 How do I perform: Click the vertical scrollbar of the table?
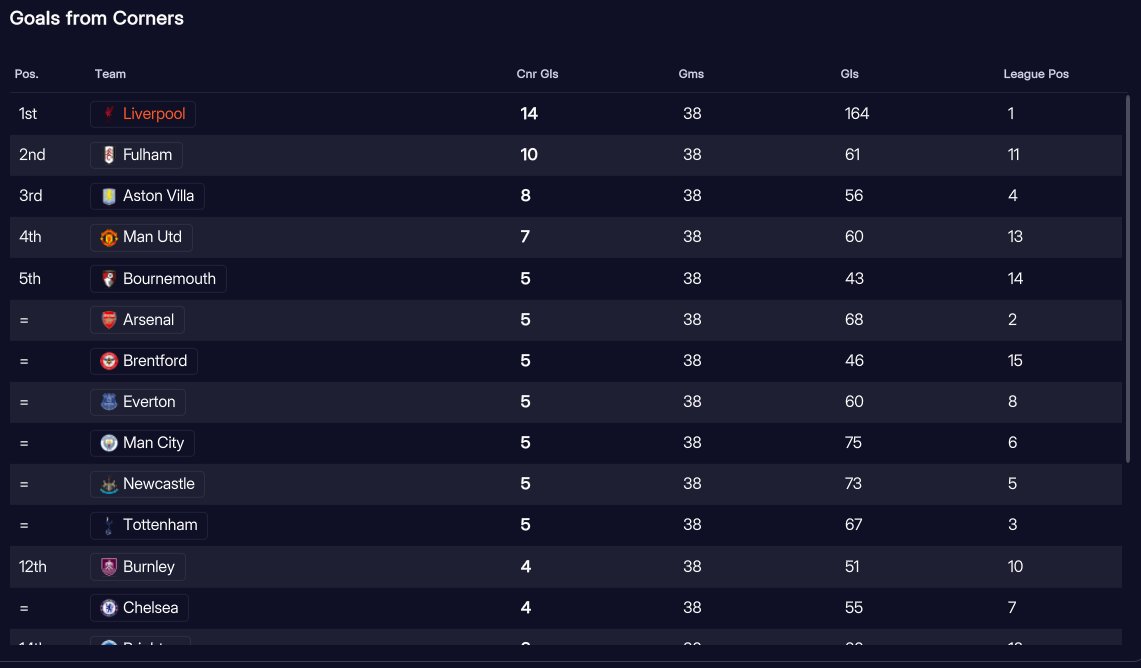1127,279
